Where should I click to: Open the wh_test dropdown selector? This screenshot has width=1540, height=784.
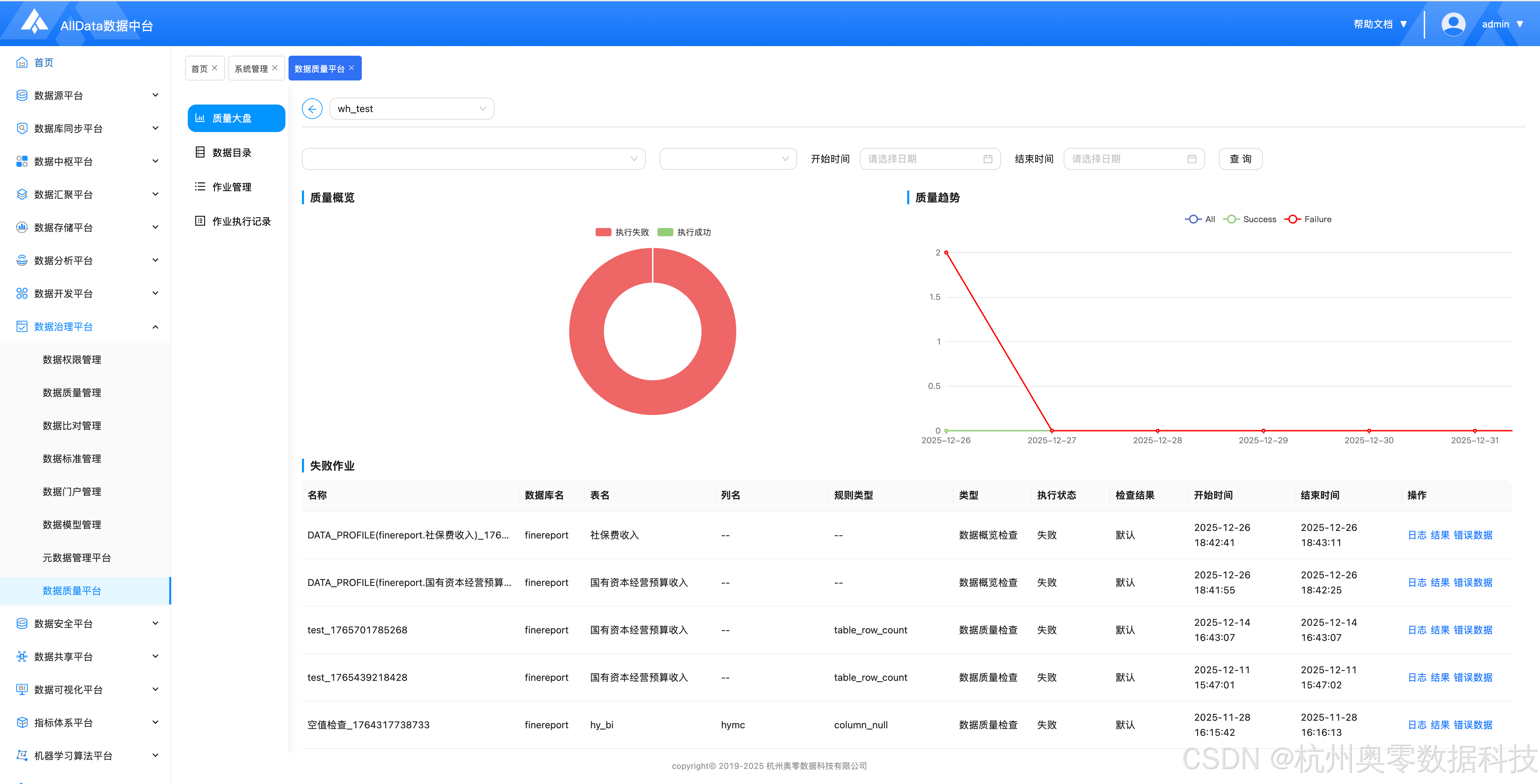[411, 109]
